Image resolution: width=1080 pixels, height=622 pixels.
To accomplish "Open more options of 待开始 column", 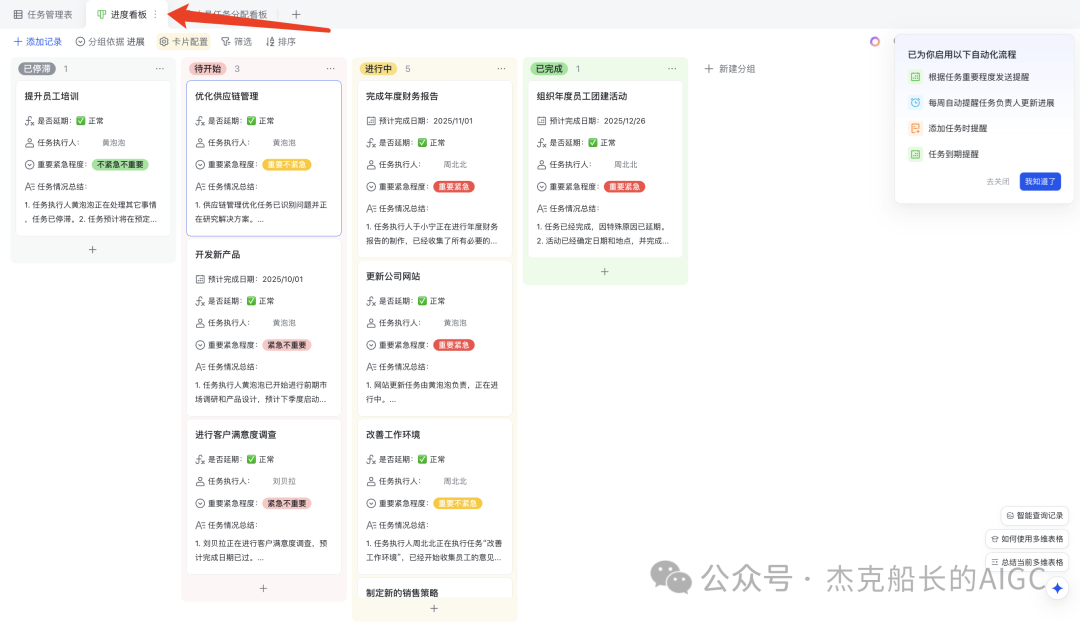I will tap(331, 69).
